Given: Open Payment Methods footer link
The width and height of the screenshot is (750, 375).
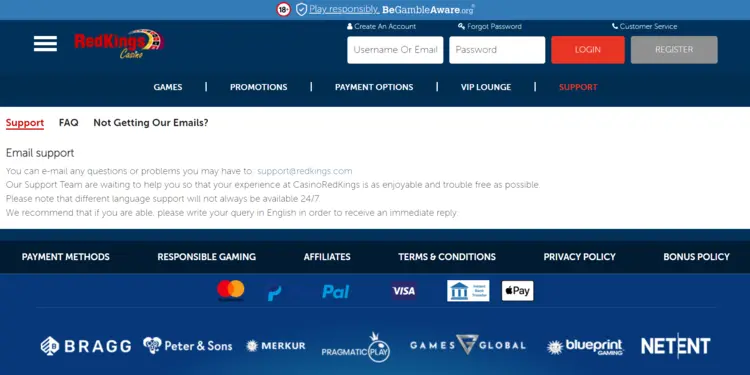Looking at the screenshot, I should point(66,257).
